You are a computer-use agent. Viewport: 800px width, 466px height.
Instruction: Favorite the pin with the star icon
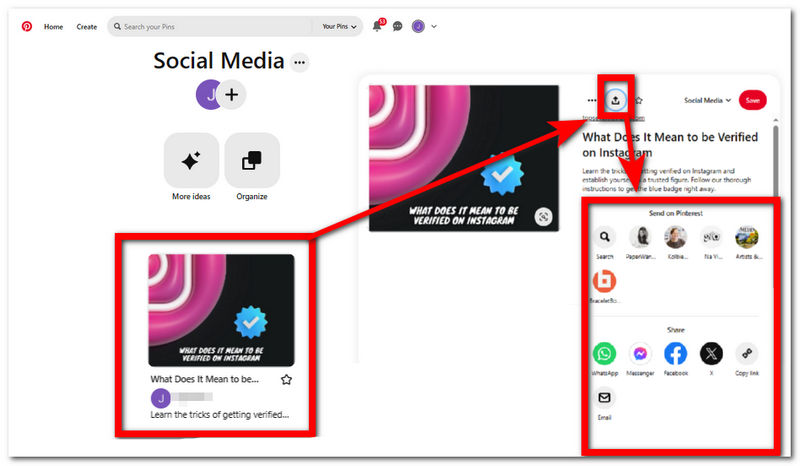(286, 379)
